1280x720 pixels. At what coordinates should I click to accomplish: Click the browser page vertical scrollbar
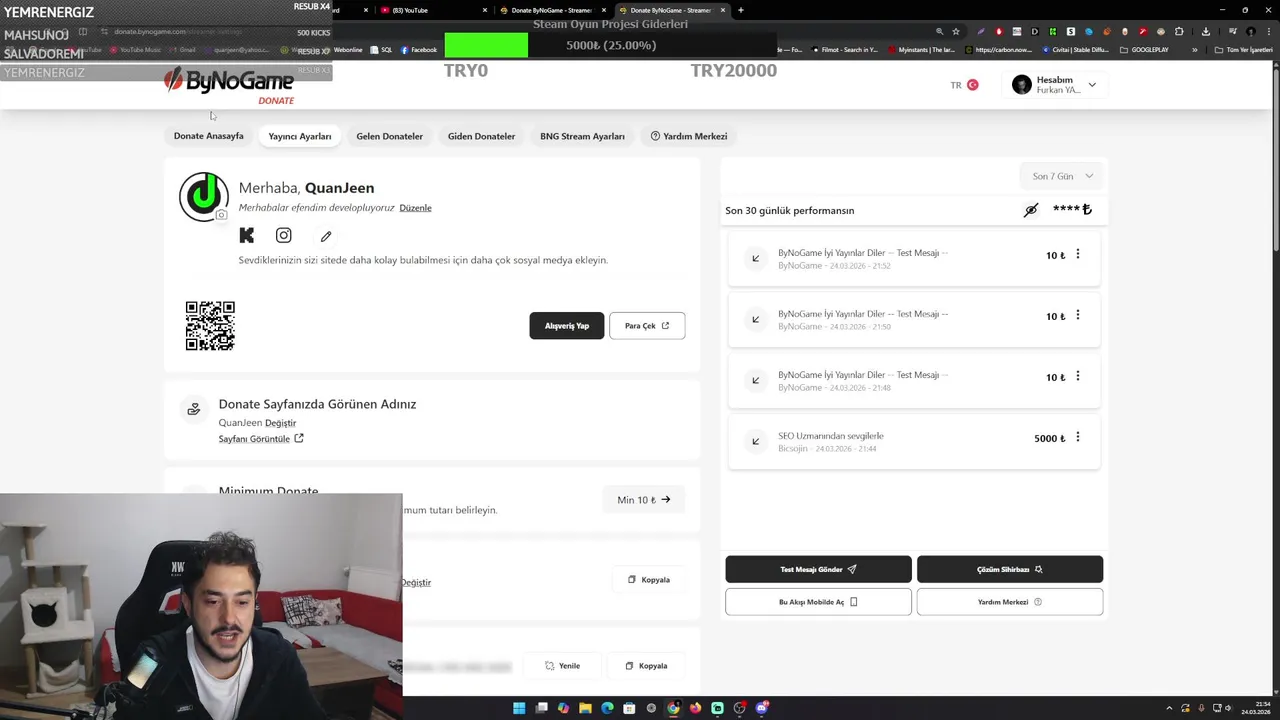(x=1275, y=160)
